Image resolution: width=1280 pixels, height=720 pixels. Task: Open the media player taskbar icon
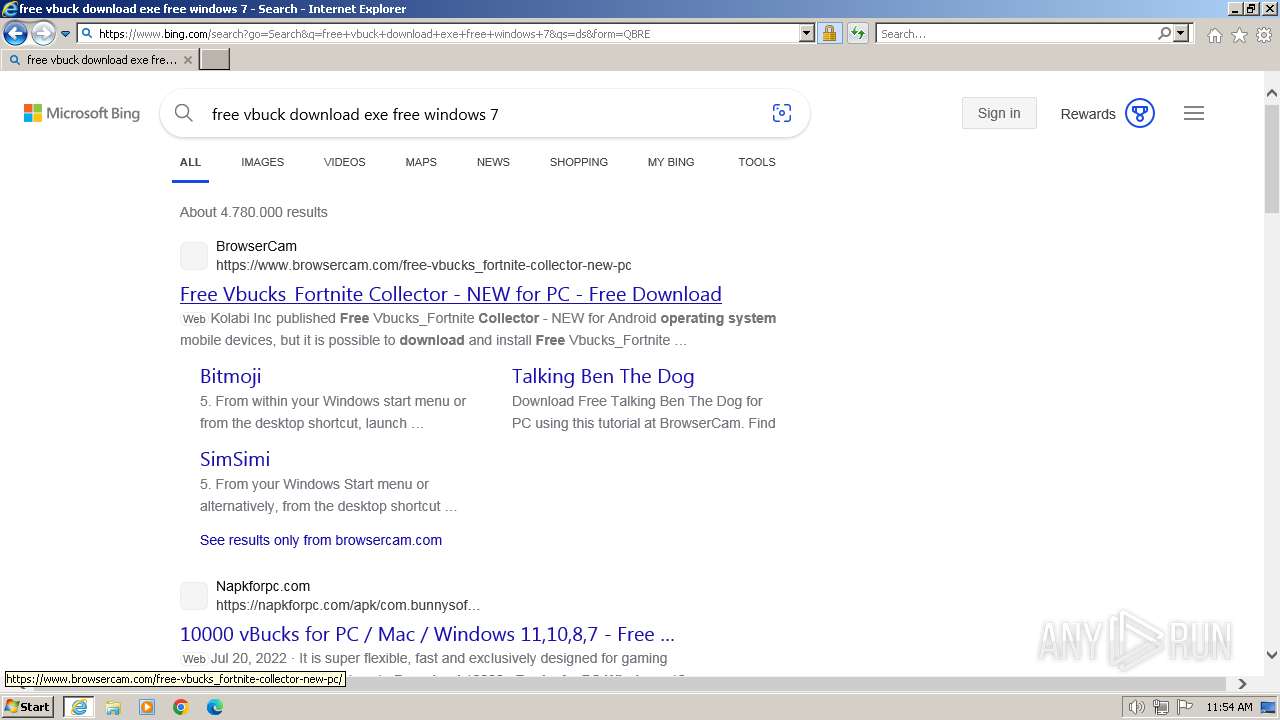(x=147, y=707)
